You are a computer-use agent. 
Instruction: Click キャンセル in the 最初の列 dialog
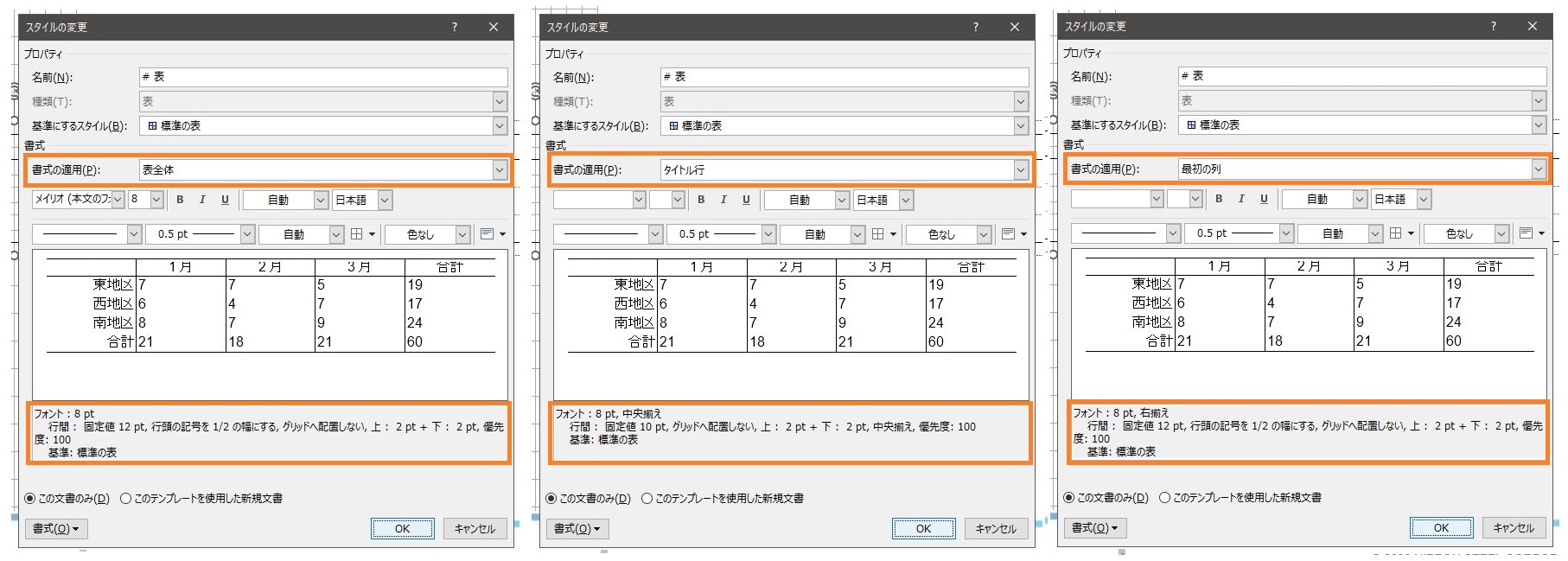click(x=1514, y=528)
